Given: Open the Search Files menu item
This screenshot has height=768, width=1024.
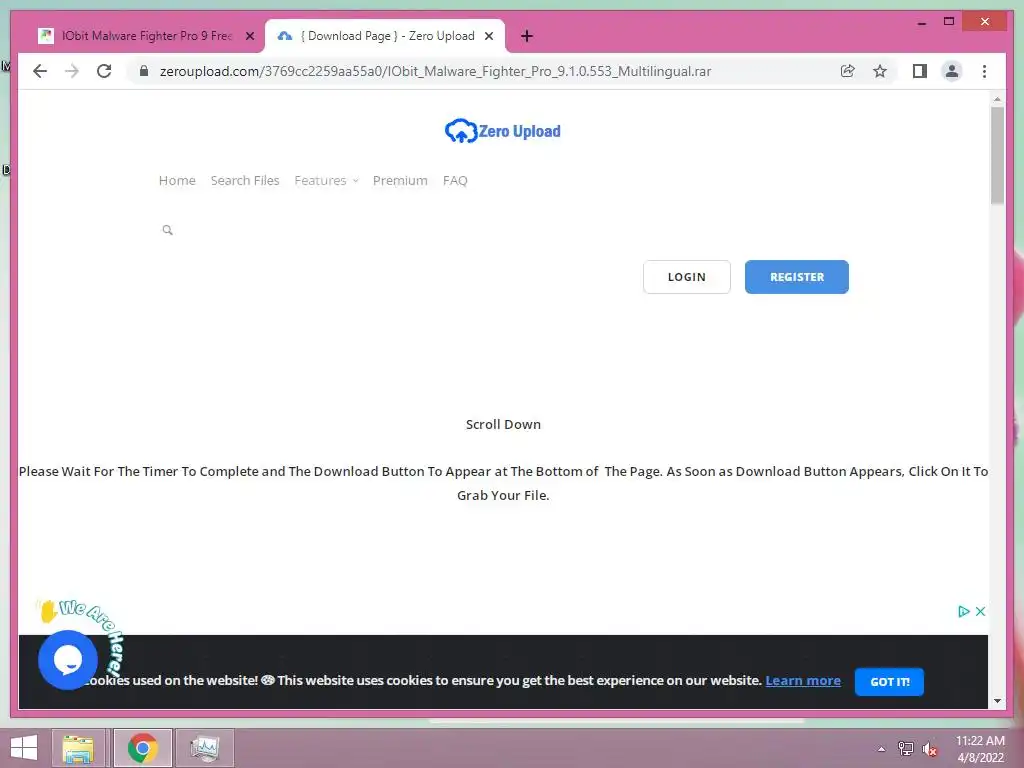Looking at the screenshot, I should coord(245,180).
